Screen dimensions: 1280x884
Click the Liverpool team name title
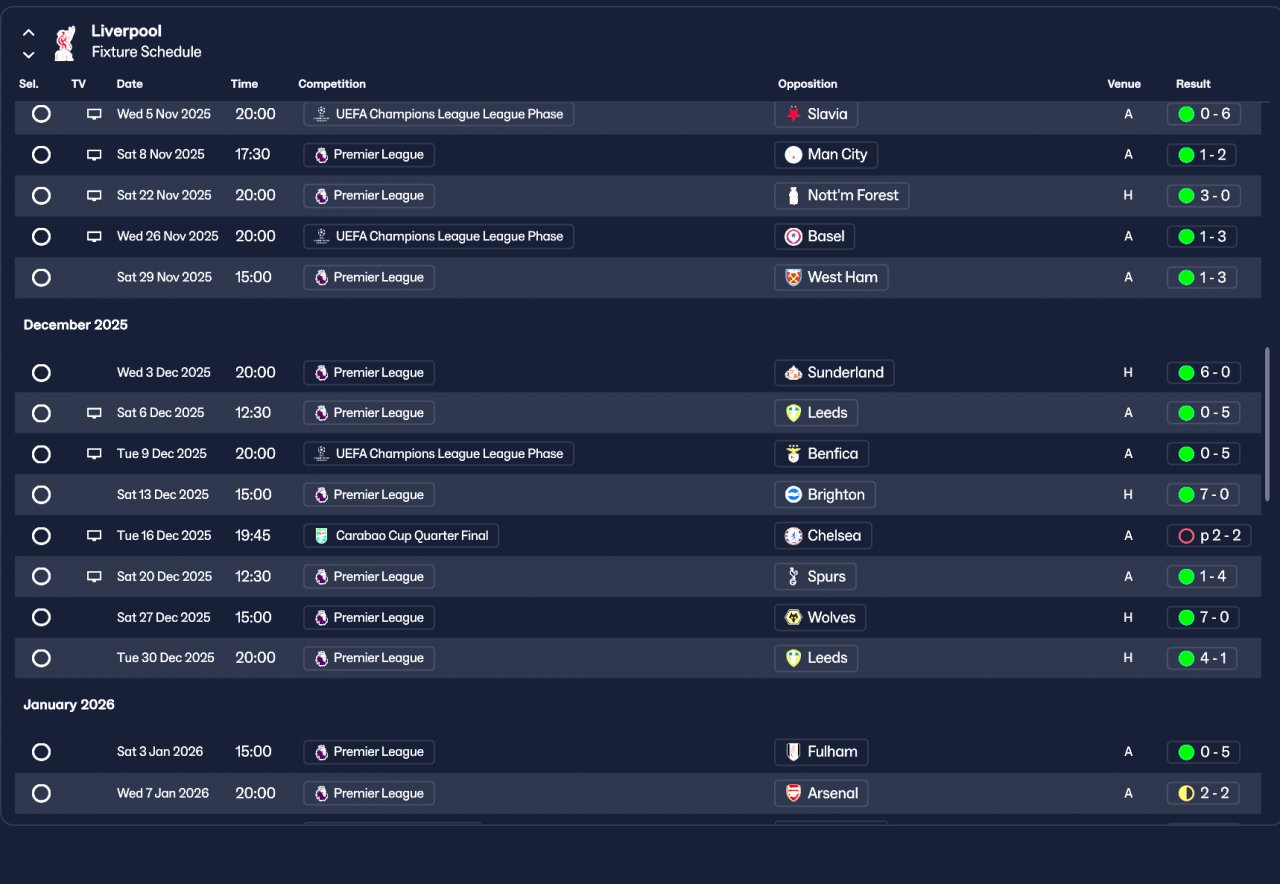pyautogui.click(x=126, y=31)
